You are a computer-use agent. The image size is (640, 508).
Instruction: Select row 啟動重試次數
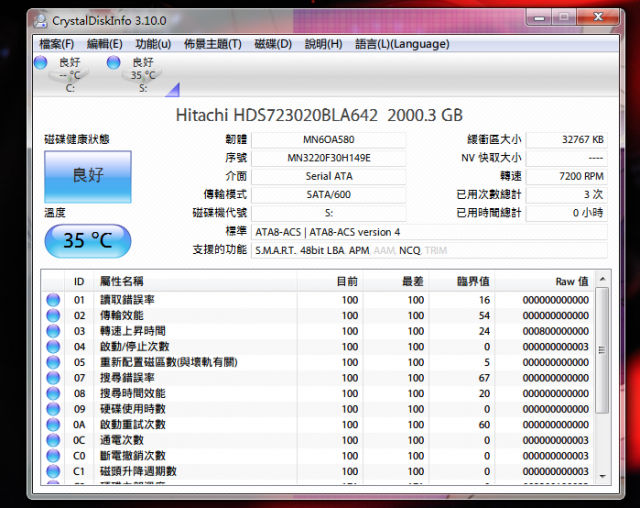click(318, 425)
